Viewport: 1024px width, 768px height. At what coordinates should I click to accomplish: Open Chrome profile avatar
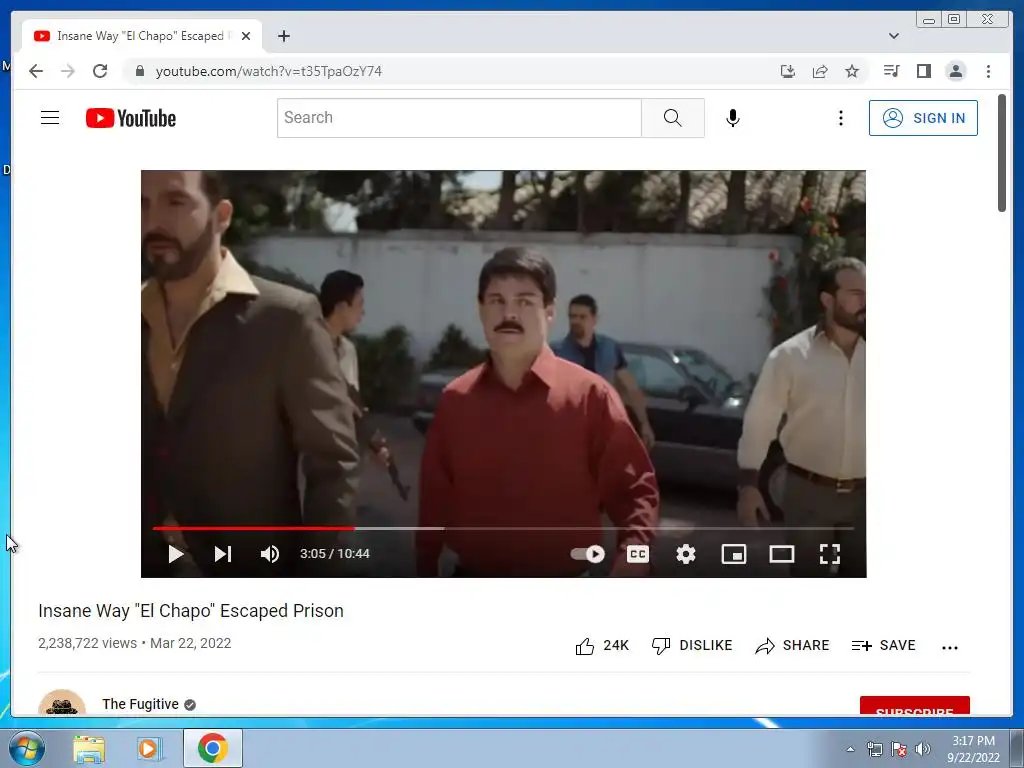click(x=955, y=71)
